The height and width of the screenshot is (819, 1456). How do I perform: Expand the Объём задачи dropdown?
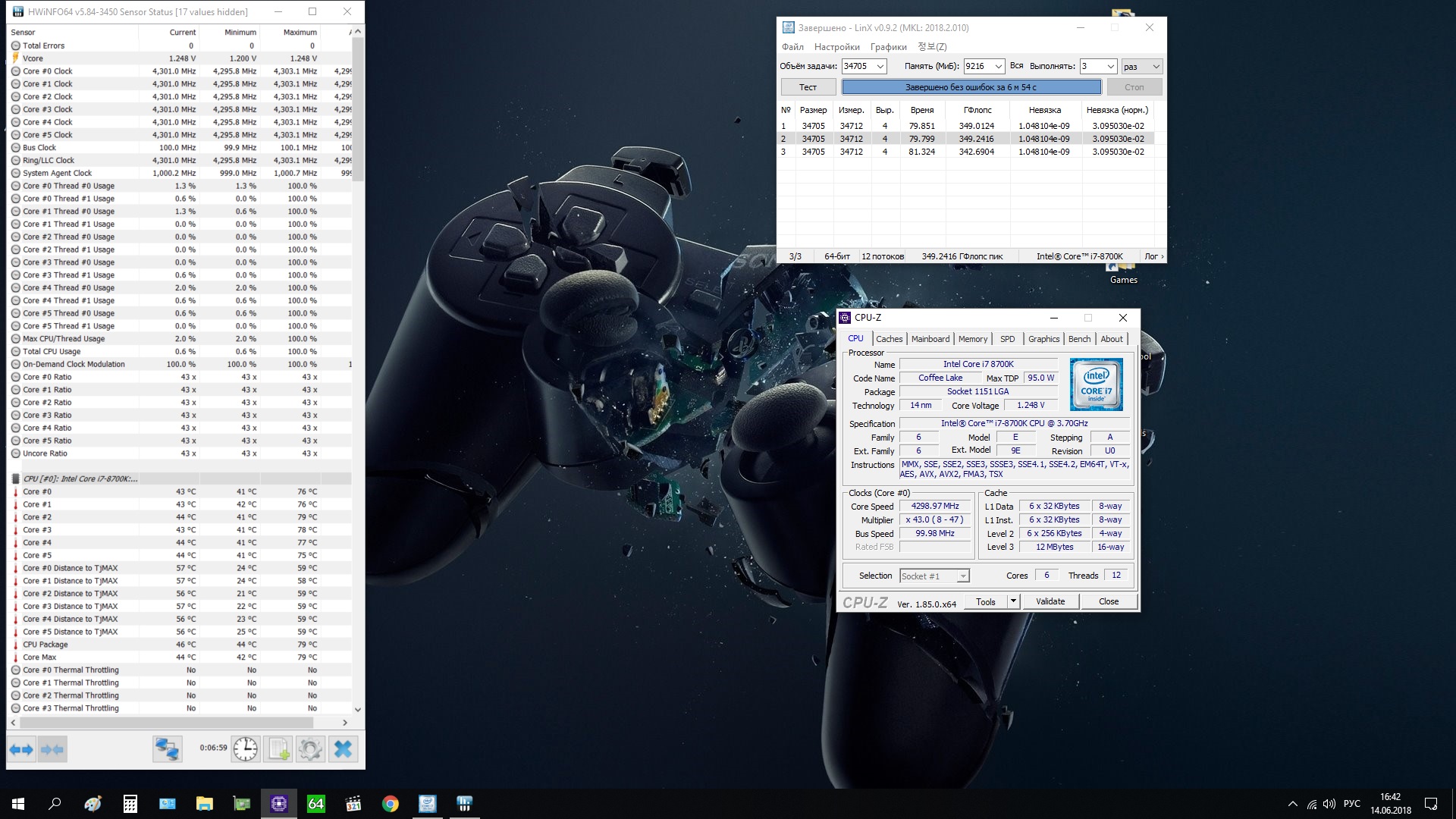click(x=880, y=67)
